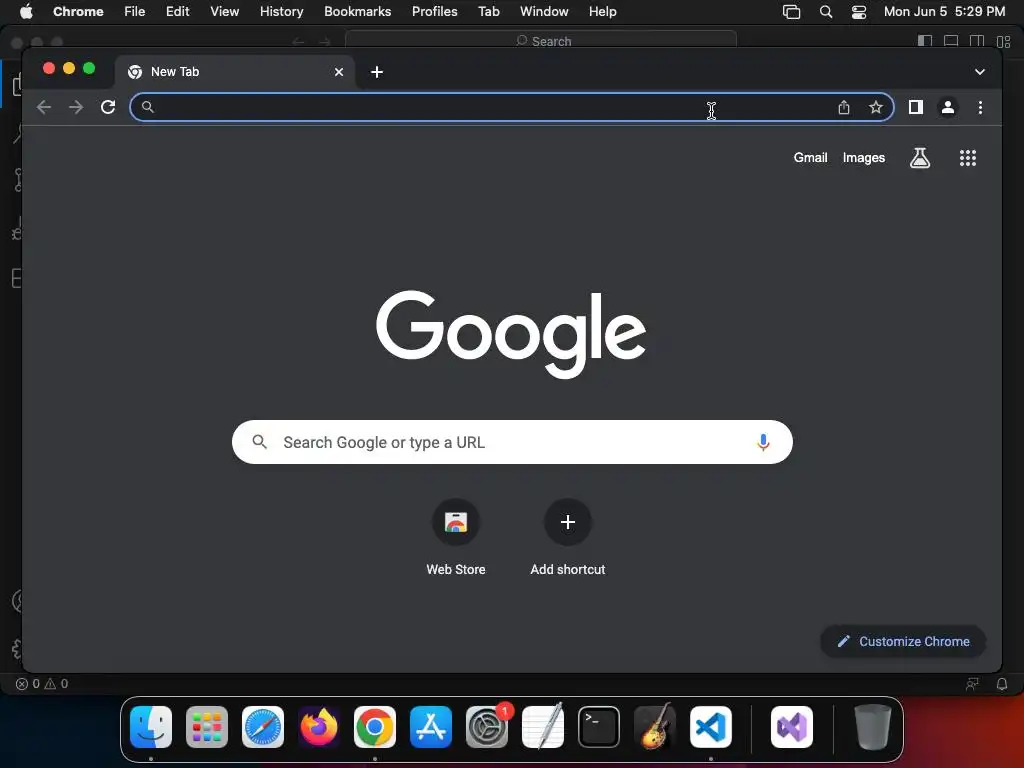Screen dimensions: 1024x768
Task: Open GarageBand from the Dock
Action: 654,727
